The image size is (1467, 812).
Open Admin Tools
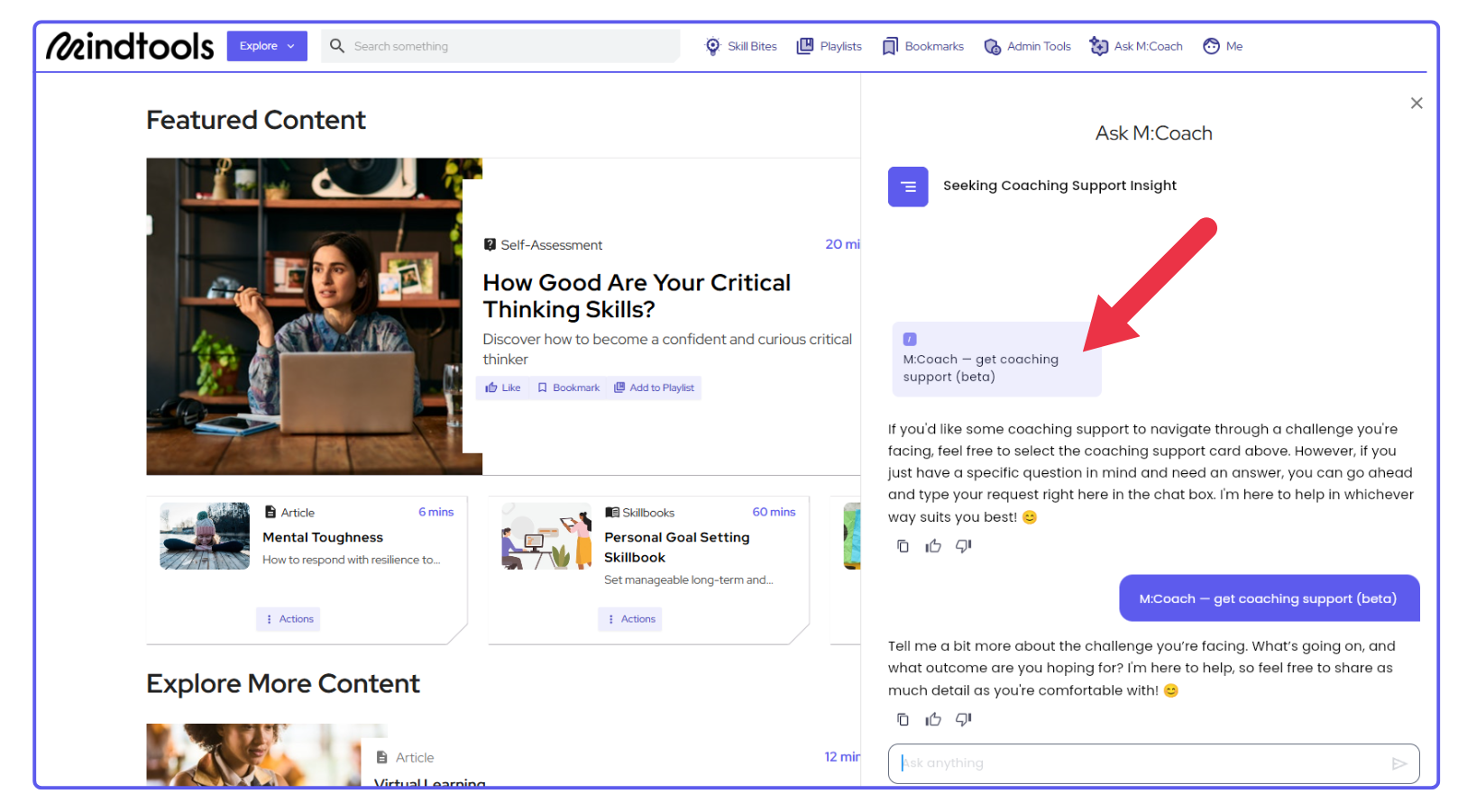coord(1027,46)
